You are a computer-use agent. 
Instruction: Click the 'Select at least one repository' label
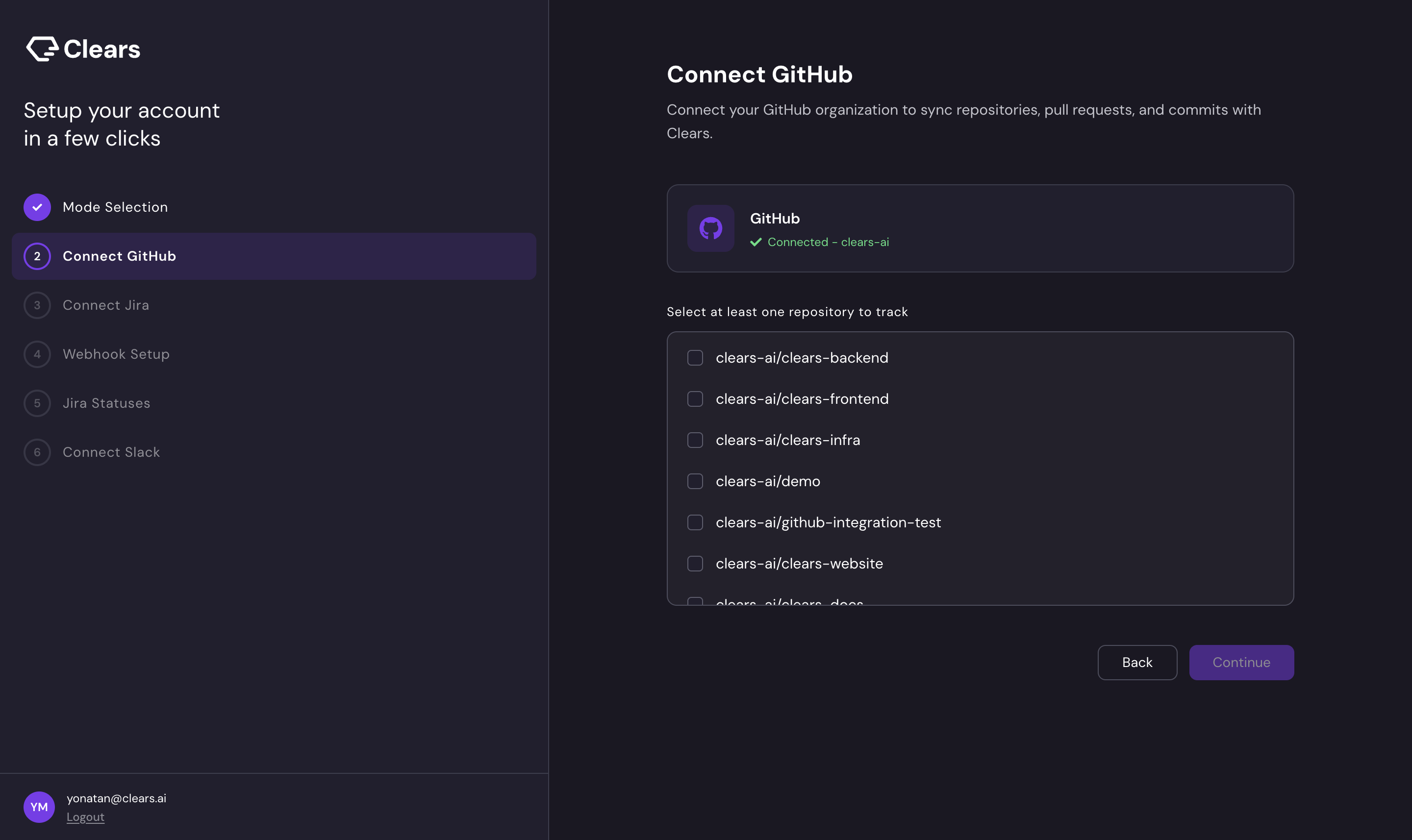point(787,312)
